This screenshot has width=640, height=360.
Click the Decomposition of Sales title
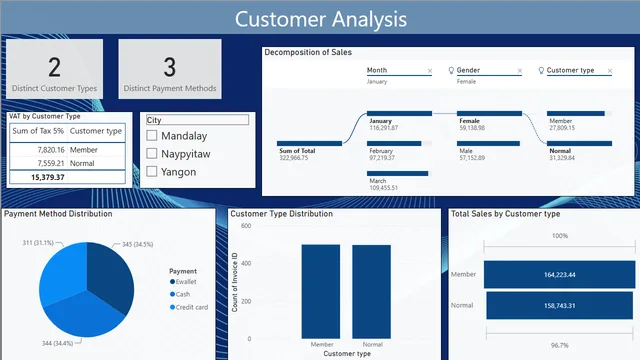click(x=308, y=52)
